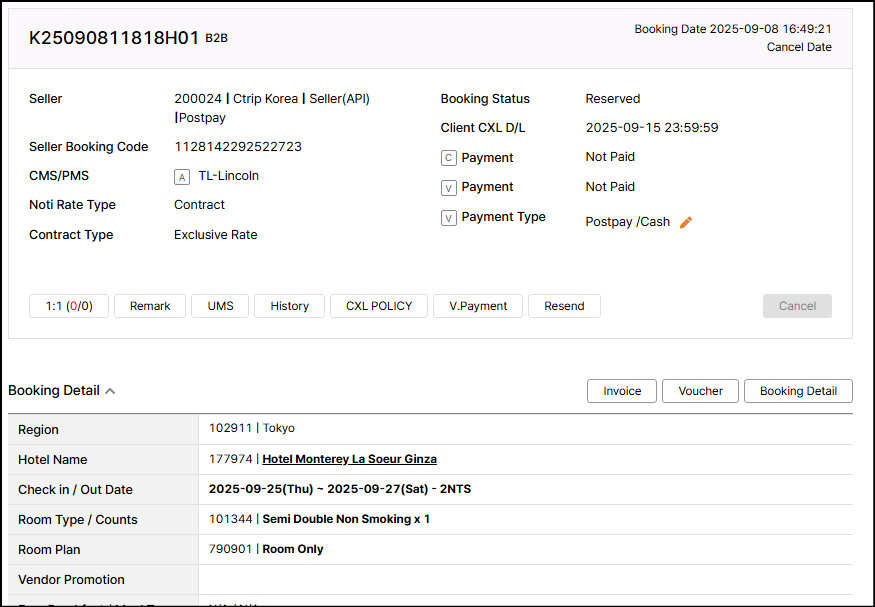875x607 pixels.
Task: Click the greyed Cancel button
Action: 797,306
